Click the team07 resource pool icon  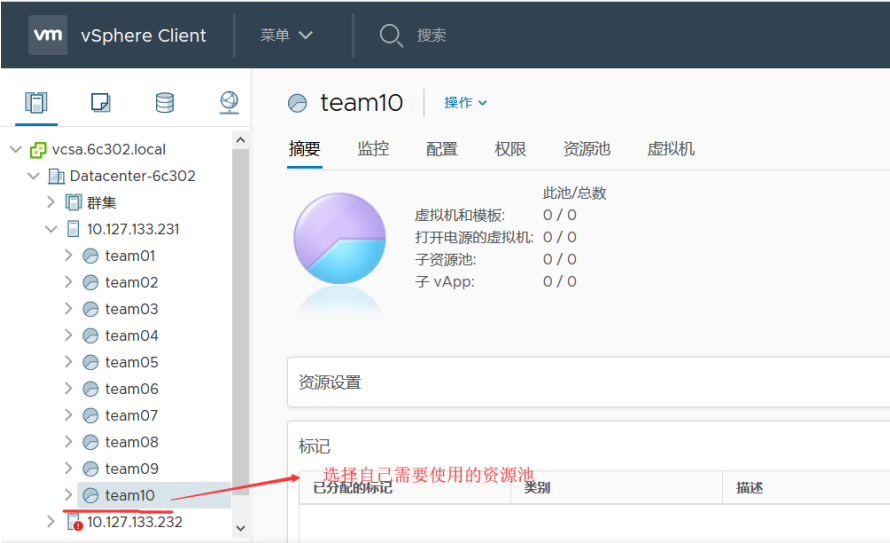(91, 415)
